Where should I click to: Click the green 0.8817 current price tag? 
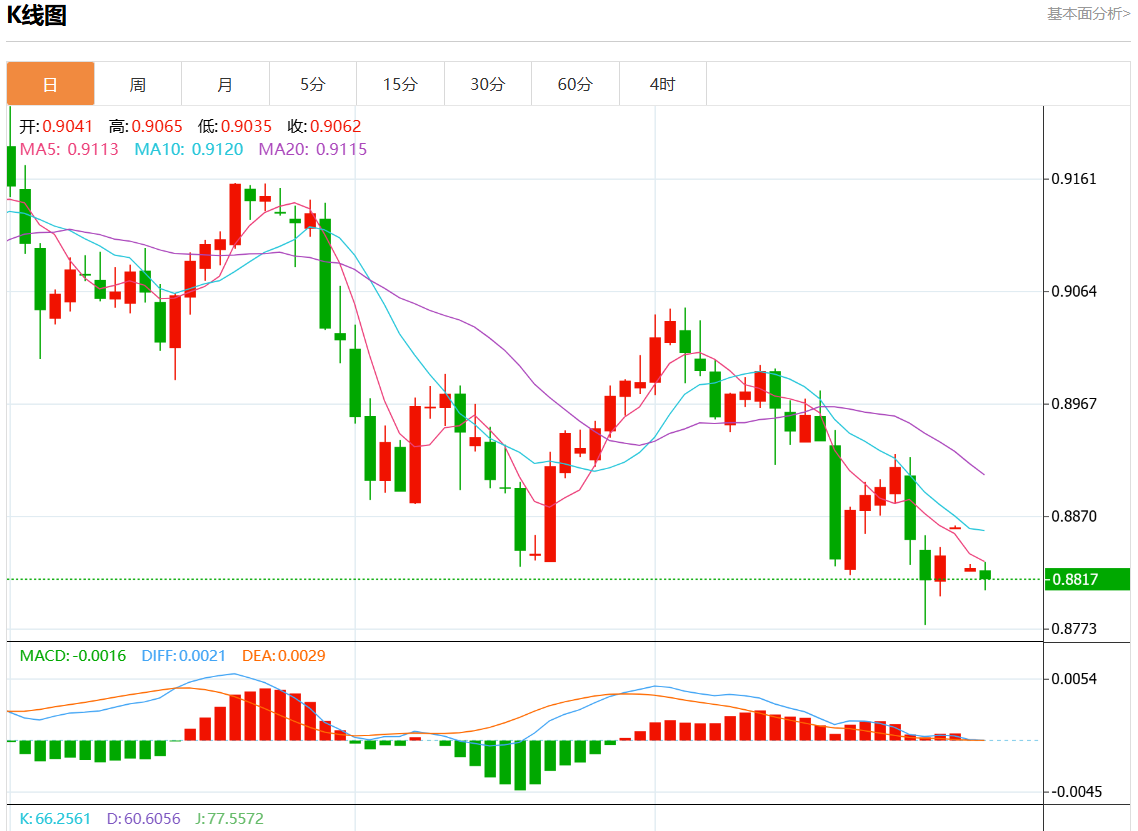point(1087,579)
